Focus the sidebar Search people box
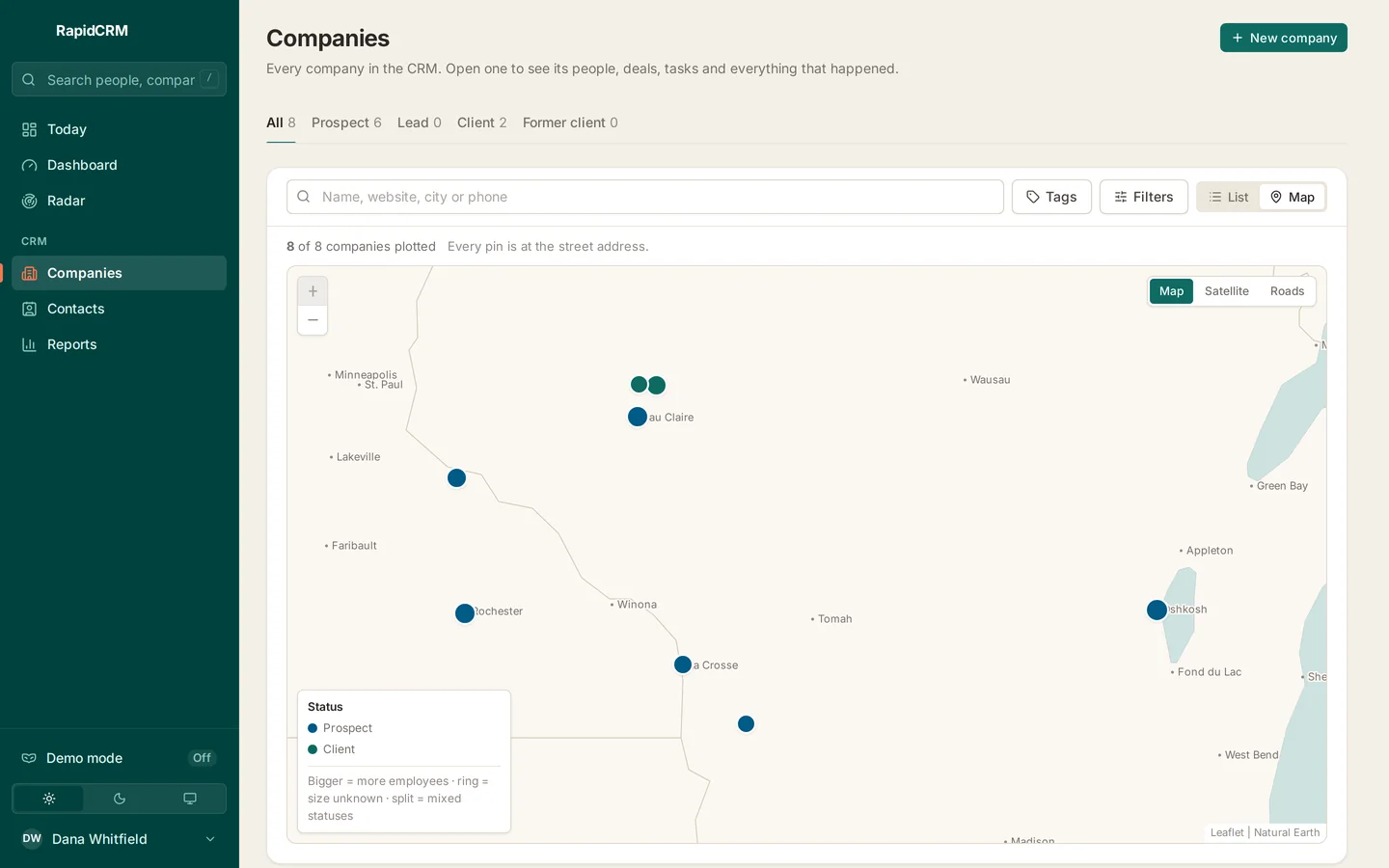The height and width of the screenshot is (868, 1389). pos(119,79)
